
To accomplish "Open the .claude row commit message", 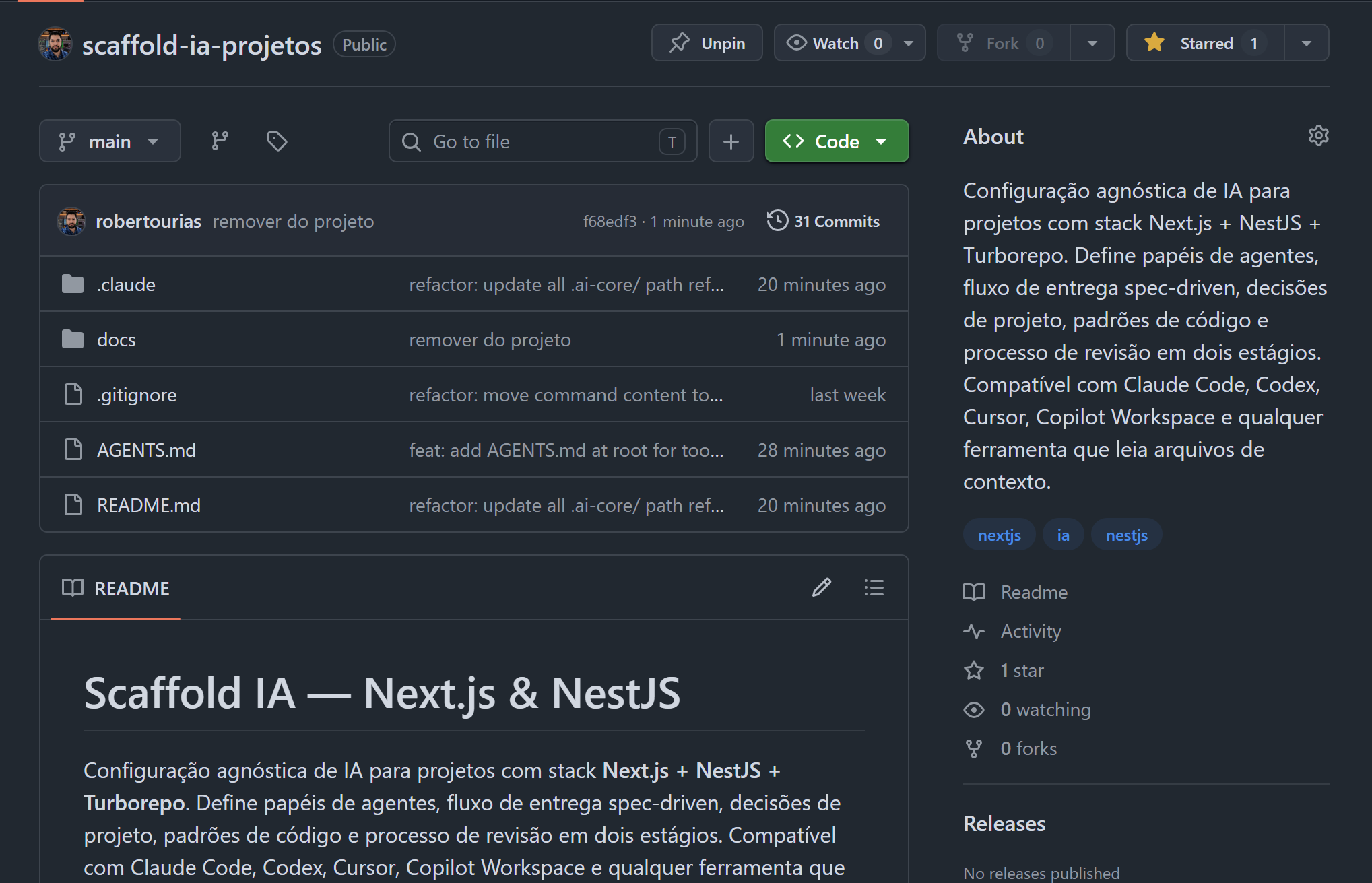I will pyautogui.click(x=566, y=284).
